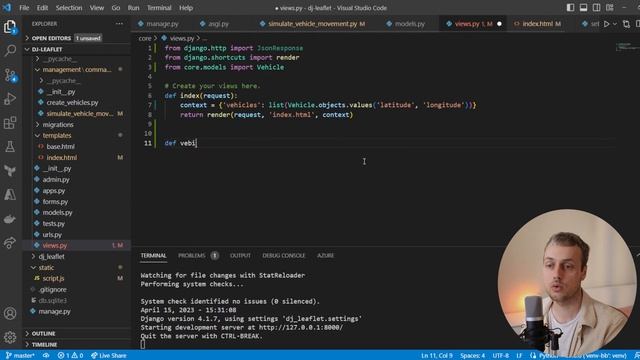The height and width of the screenshot is (360, 640).
Task: Click the unsaved dot on views.py tab
Action: [499, 24]
